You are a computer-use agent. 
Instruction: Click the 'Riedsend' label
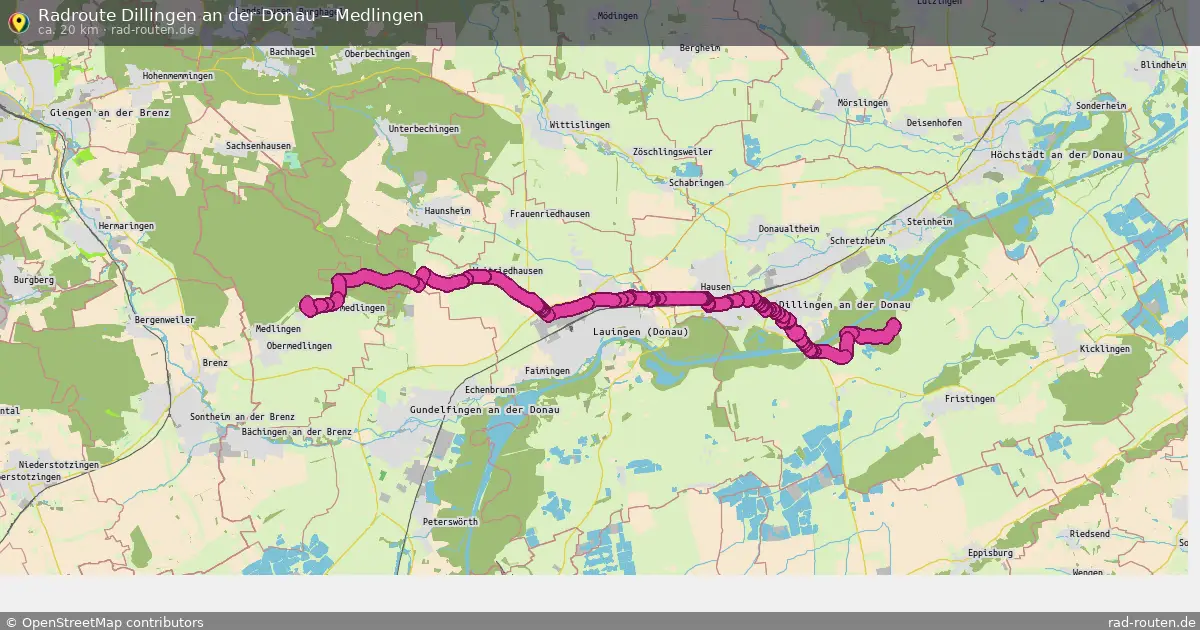[x=1089, y=534]
